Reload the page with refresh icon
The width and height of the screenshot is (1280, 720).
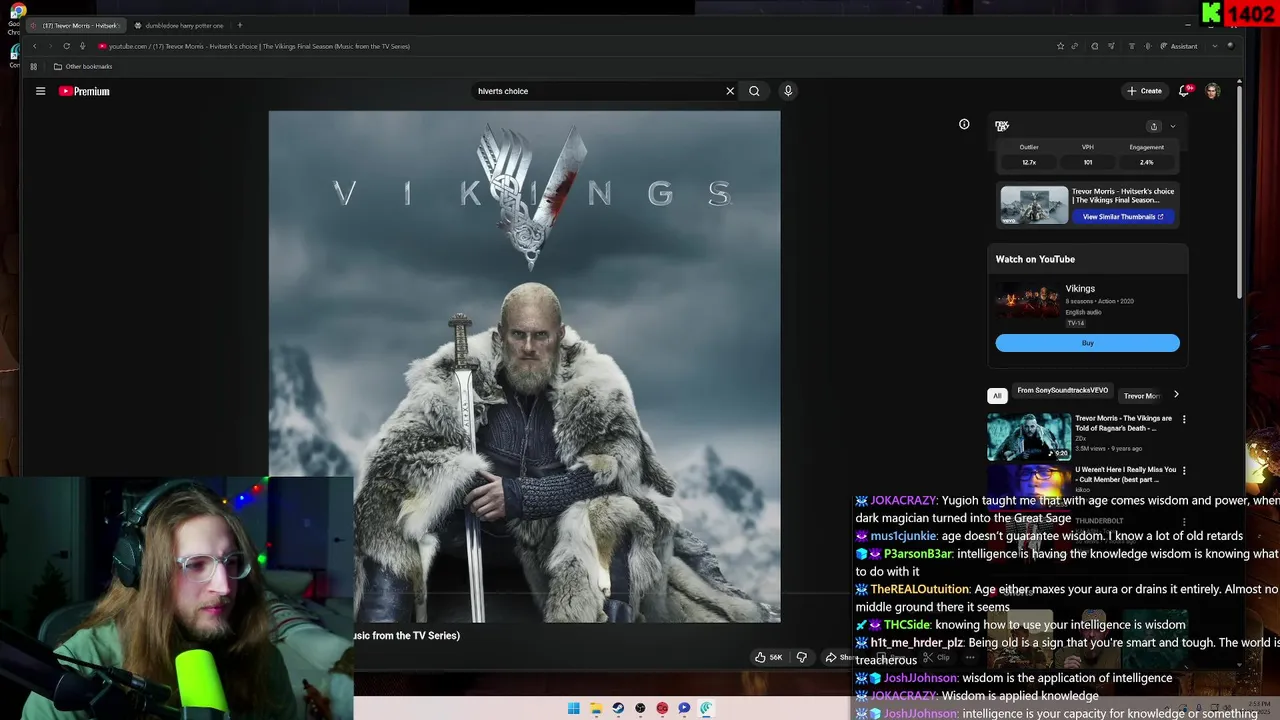point(66,46)
